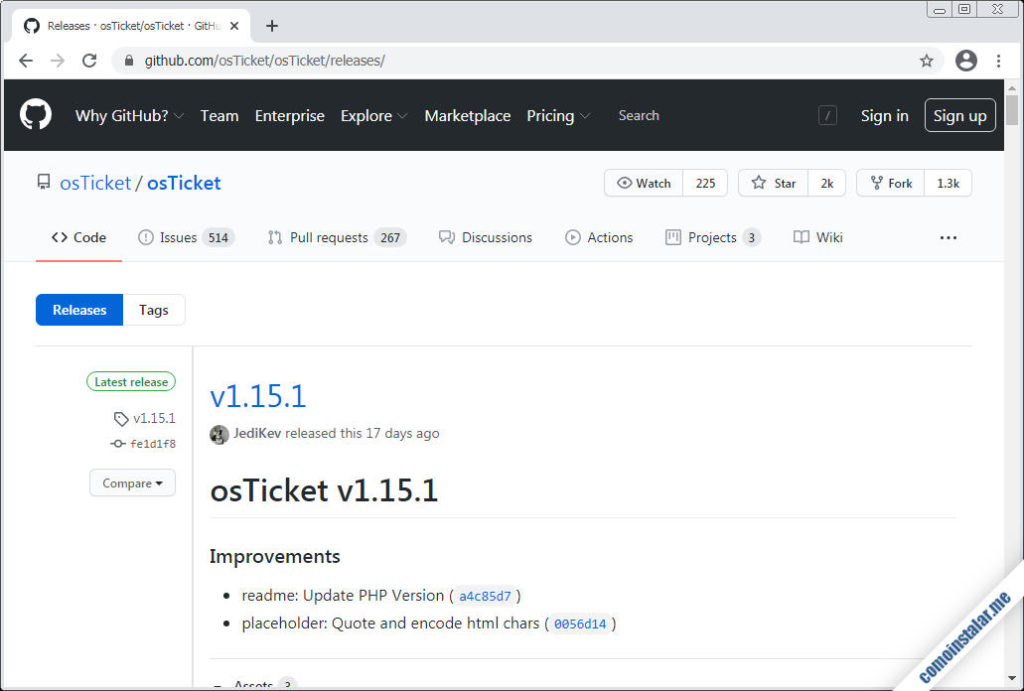1024x691 pixels.
Task: Click the Sign up button
Action: pyautogui.click(x=959, y=115)
